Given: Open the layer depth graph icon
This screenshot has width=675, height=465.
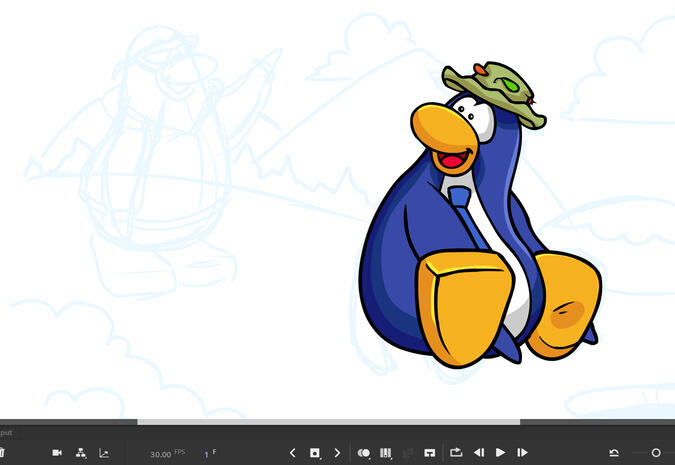Looking at the screenshot, I should coord(104,453).
